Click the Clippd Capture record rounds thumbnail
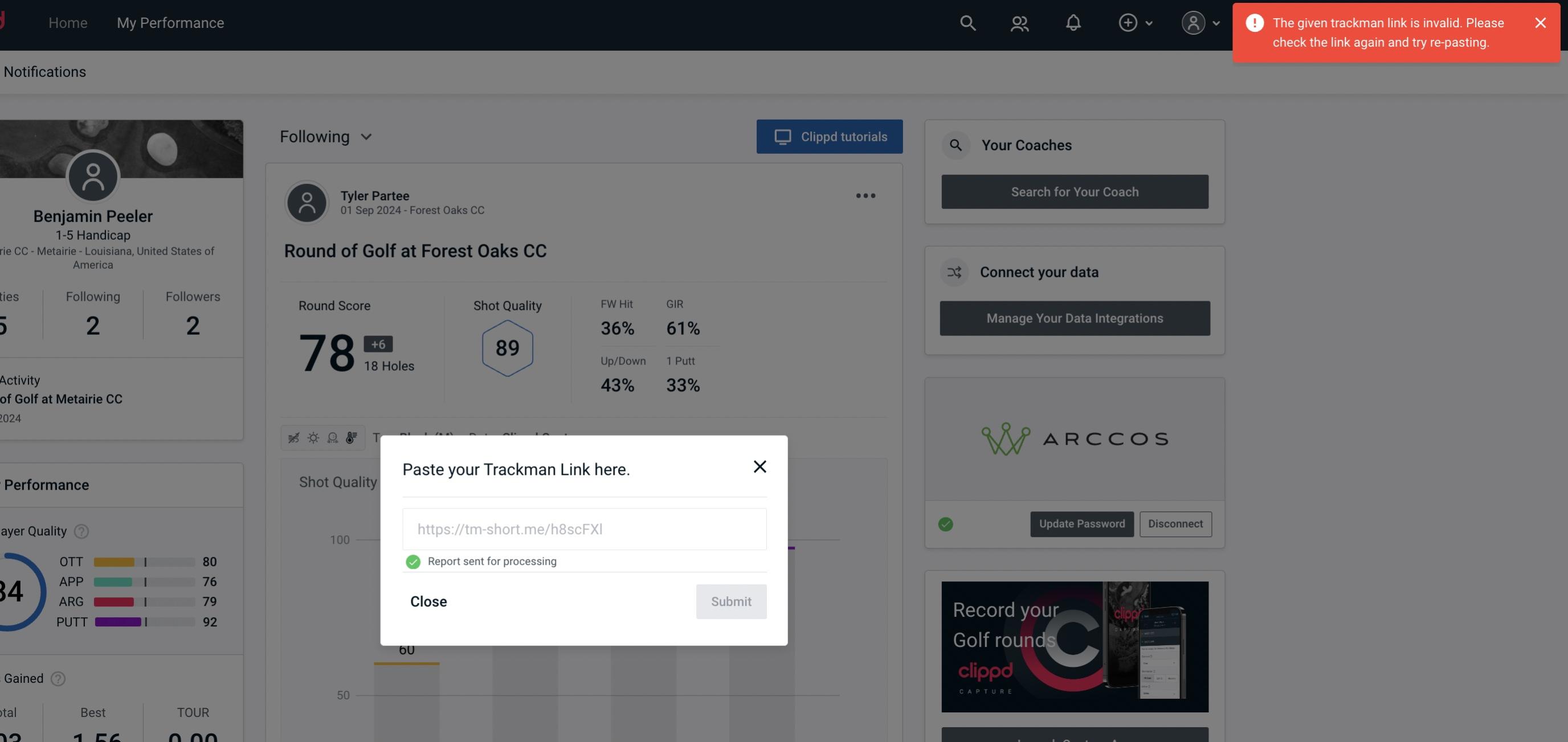Image resolution: width=1568 pixels, height=742 pixels. (1074, 646)
